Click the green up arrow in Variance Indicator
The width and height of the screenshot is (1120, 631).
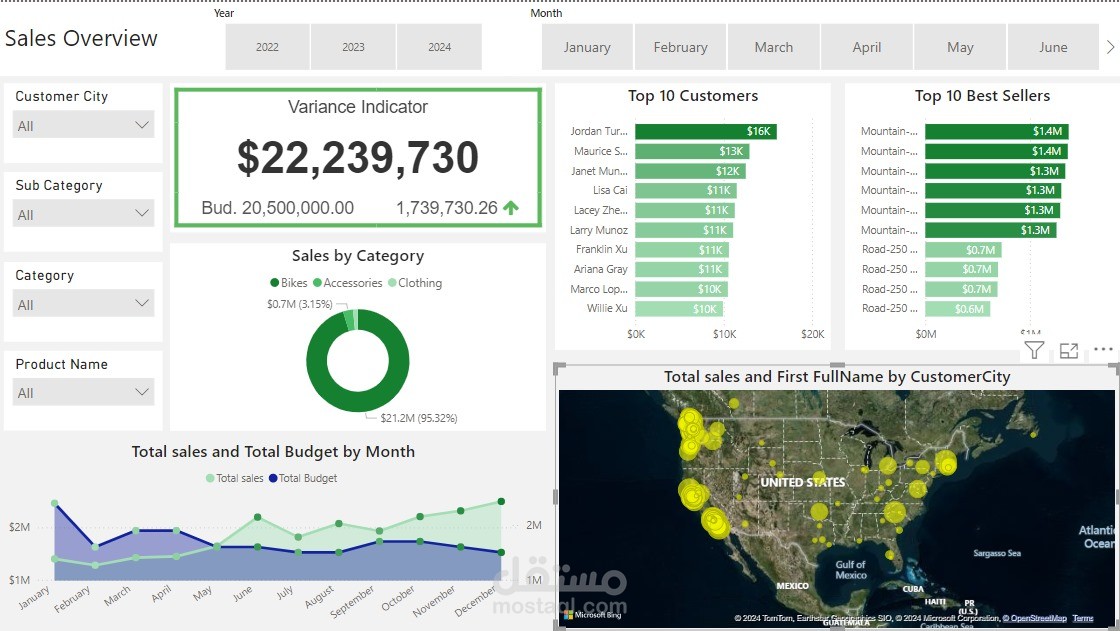[x=511, y=208]
